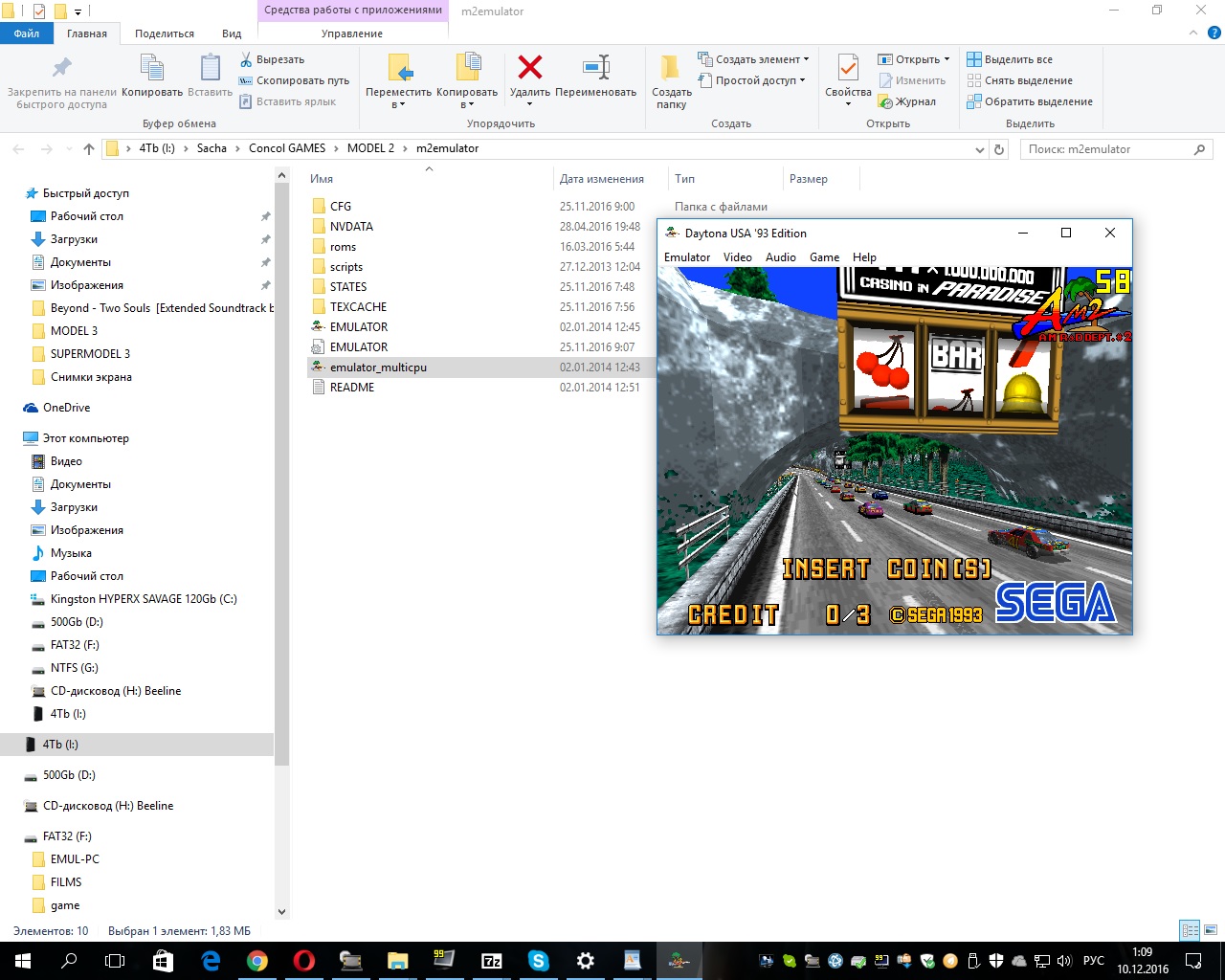Expand the address bar history dropdown
This screenshot has height=980, width=1225.
tap(979, 149)
